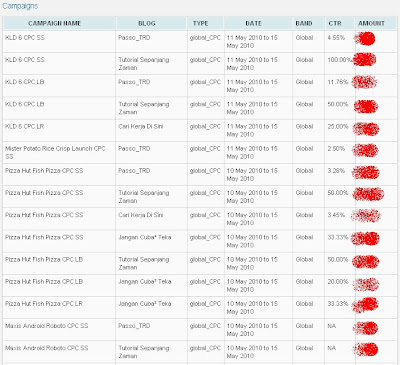Sort by Band column header
Image resolution: width=400 pixels, height=365 pixels.
(304, 24)
